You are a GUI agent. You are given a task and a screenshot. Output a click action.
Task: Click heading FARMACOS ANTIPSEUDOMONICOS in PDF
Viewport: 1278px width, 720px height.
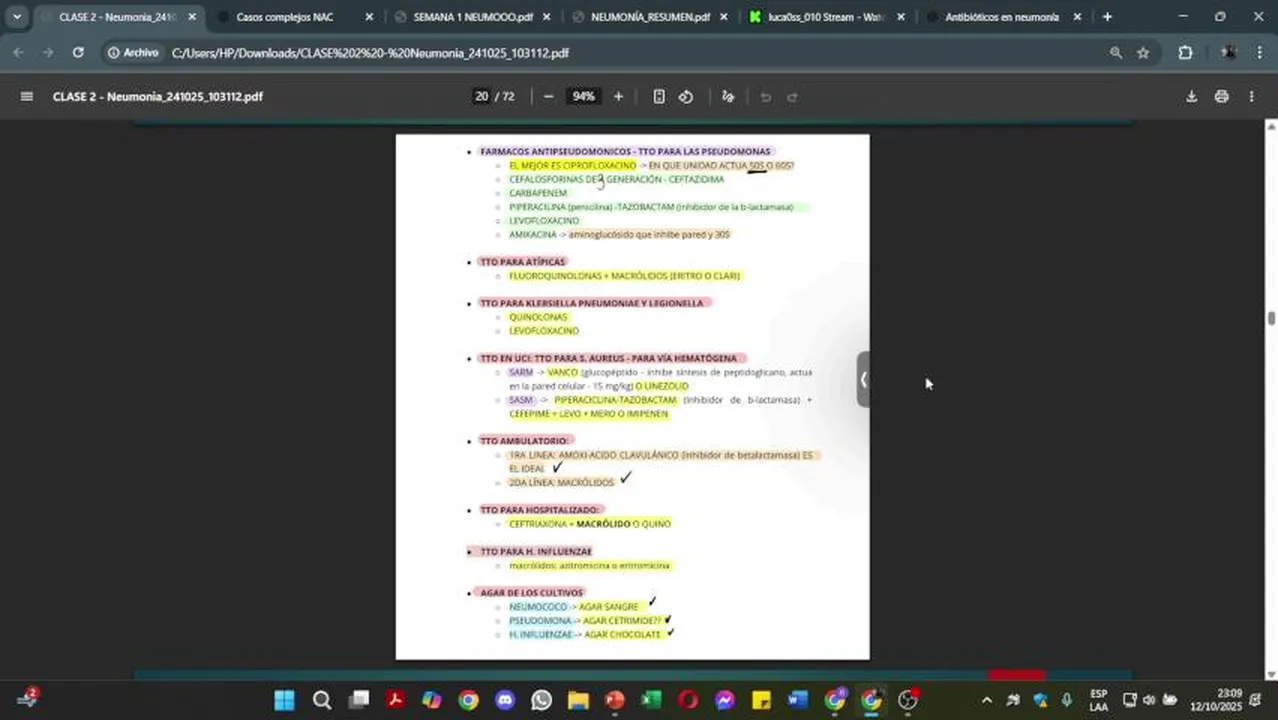(626, 152)
